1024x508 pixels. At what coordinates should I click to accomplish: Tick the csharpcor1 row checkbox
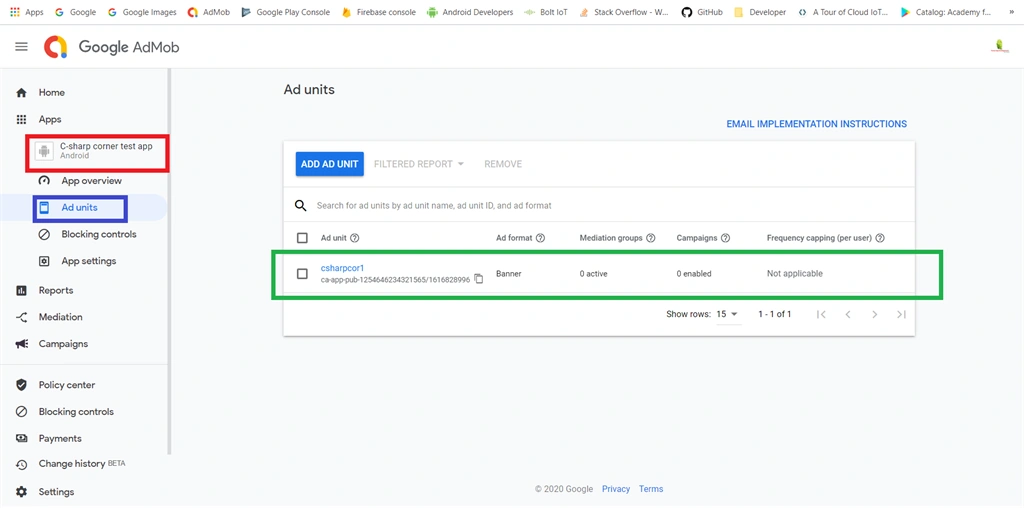tap(302, 274)
